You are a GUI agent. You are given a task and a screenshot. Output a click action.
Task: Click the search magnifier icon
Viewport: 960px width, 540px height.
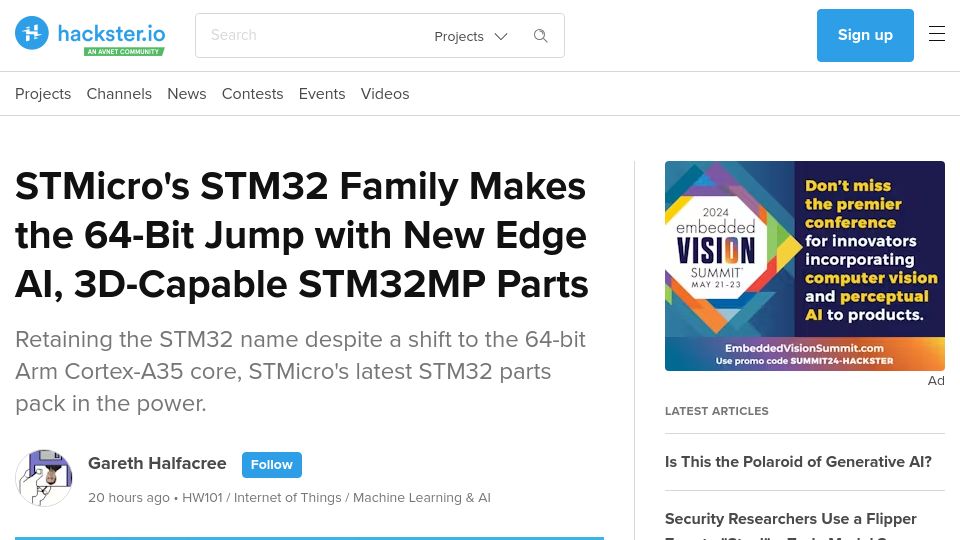pos(540,36)
